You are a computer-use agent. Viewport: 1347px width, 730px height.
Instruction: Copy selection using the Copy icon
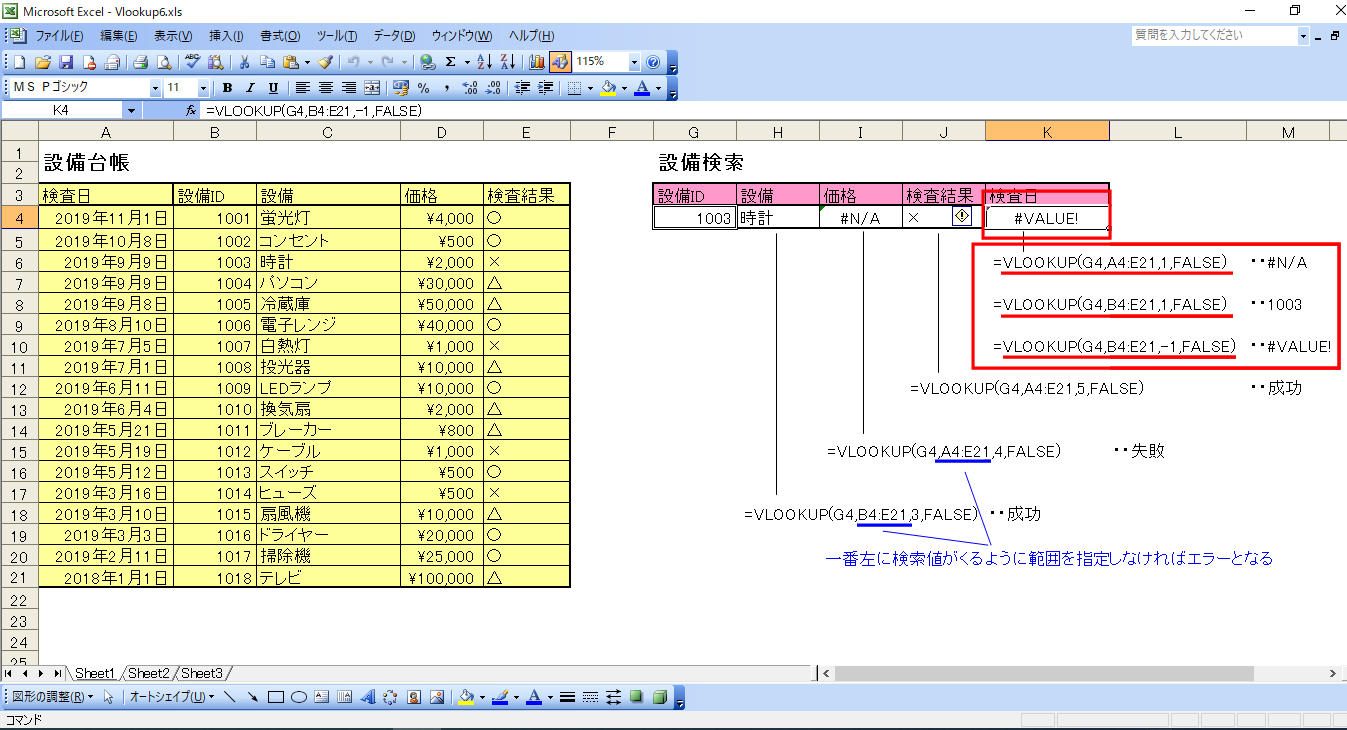267,62
